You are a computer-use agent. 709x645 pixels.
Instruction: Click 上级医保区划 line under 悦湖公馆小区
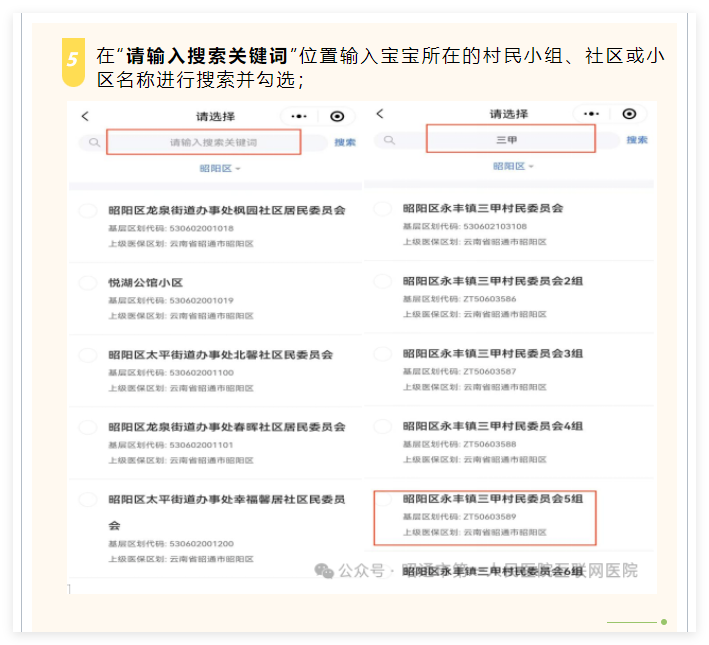click(181, 316)
